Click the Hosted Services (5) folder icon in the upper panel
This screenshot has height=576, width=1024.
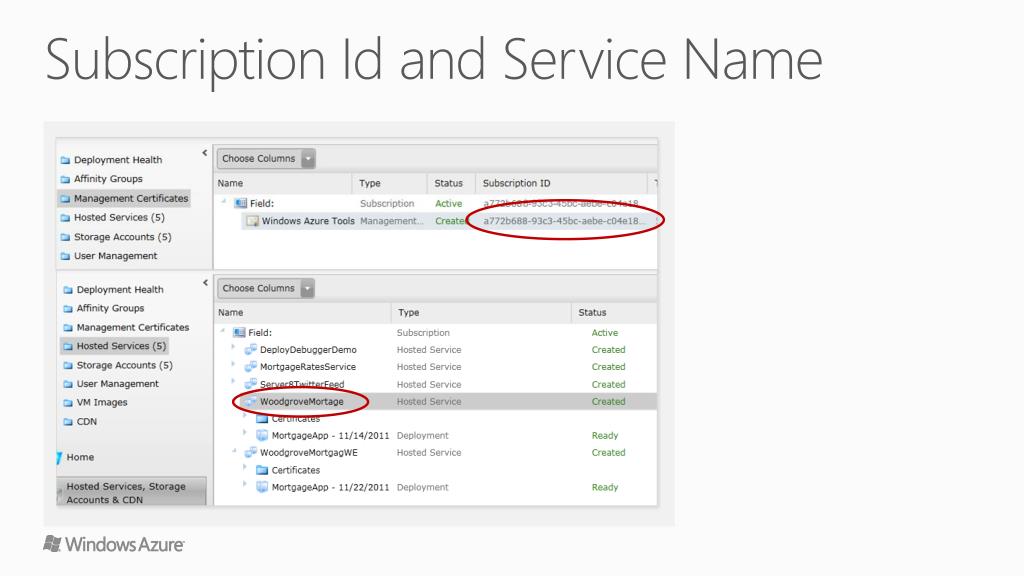coord(65,217)
